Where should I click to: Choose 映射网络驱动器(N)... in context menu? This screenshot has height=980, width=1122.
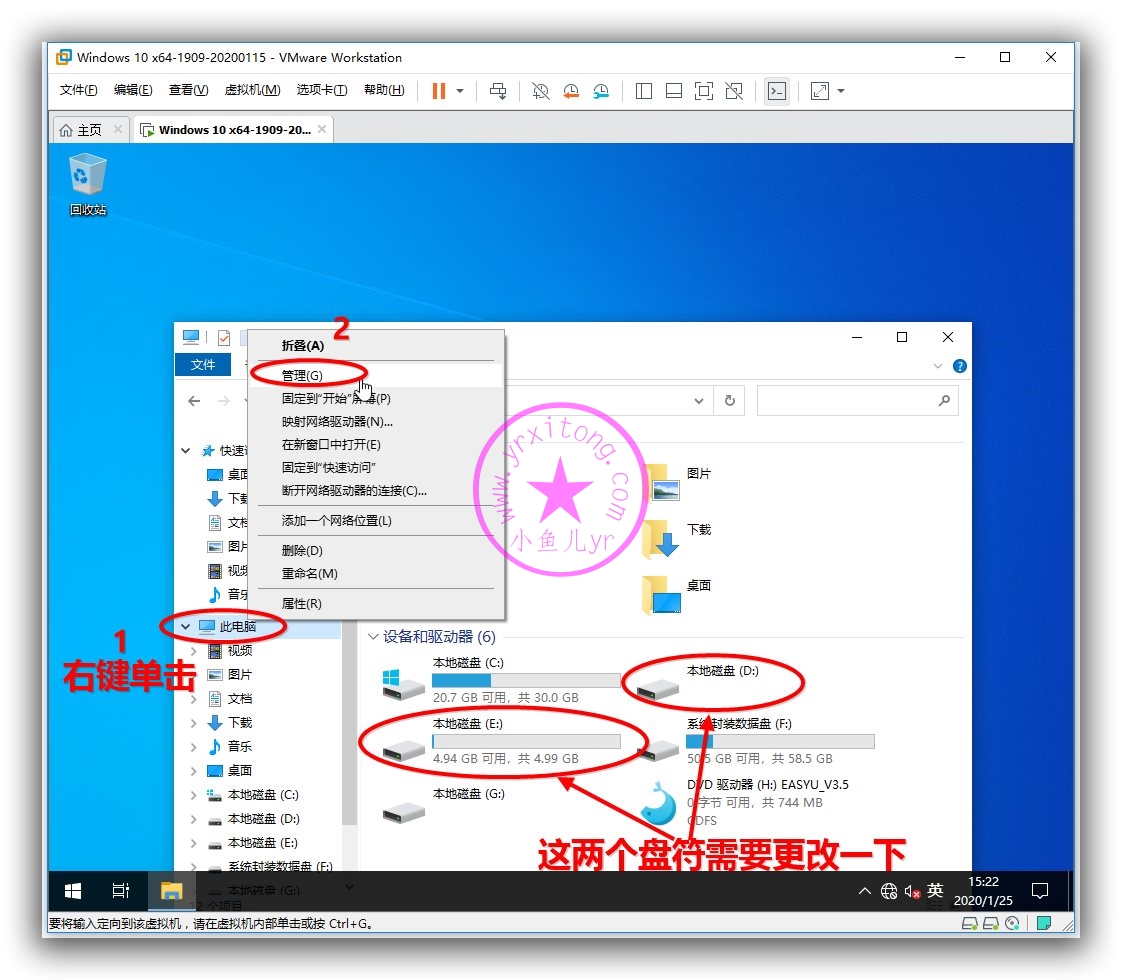pos(376,421)
